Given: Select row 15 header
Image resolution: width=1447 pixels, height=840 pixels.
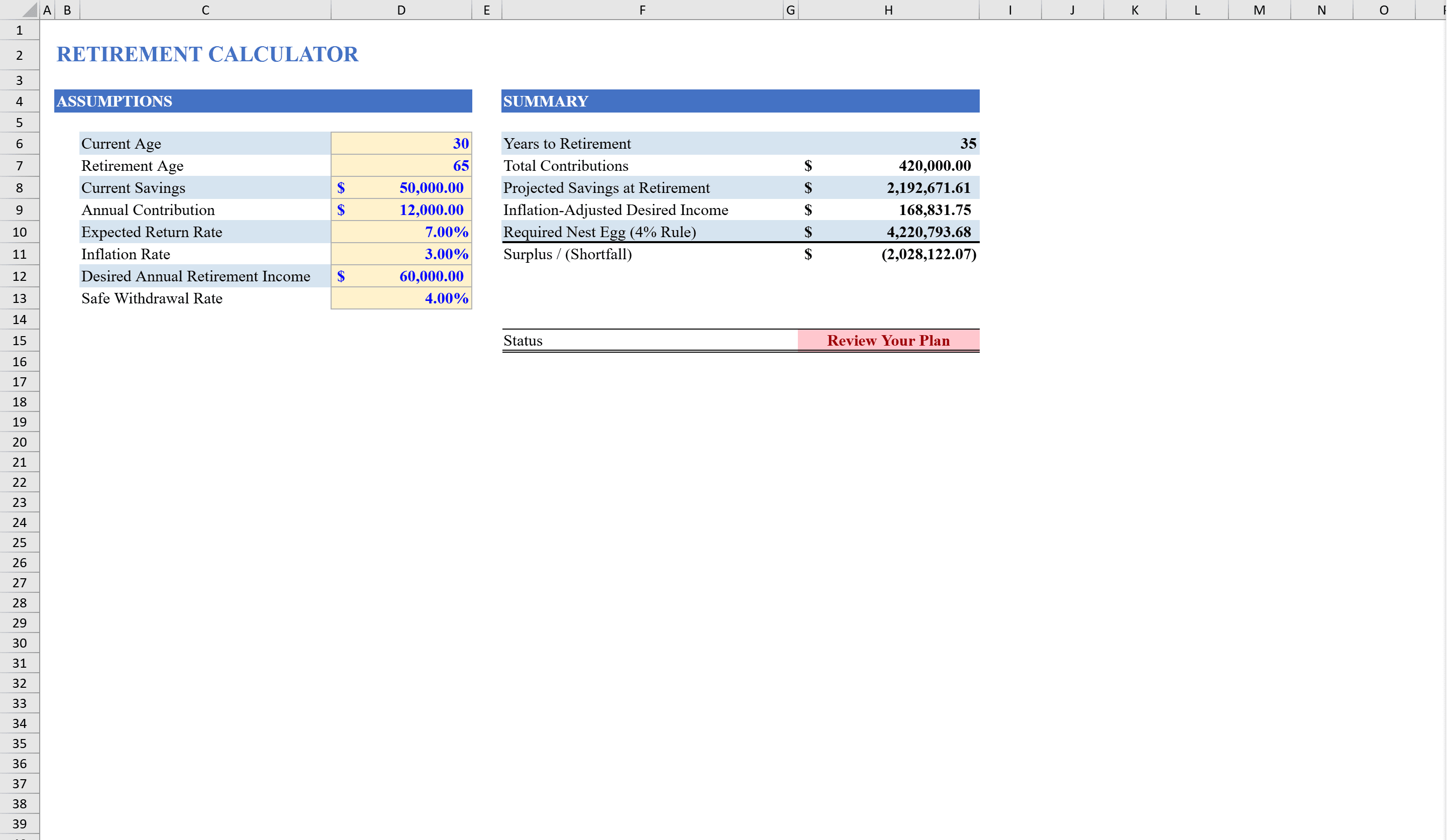Looking at the screenshot, I should point(19,340).
